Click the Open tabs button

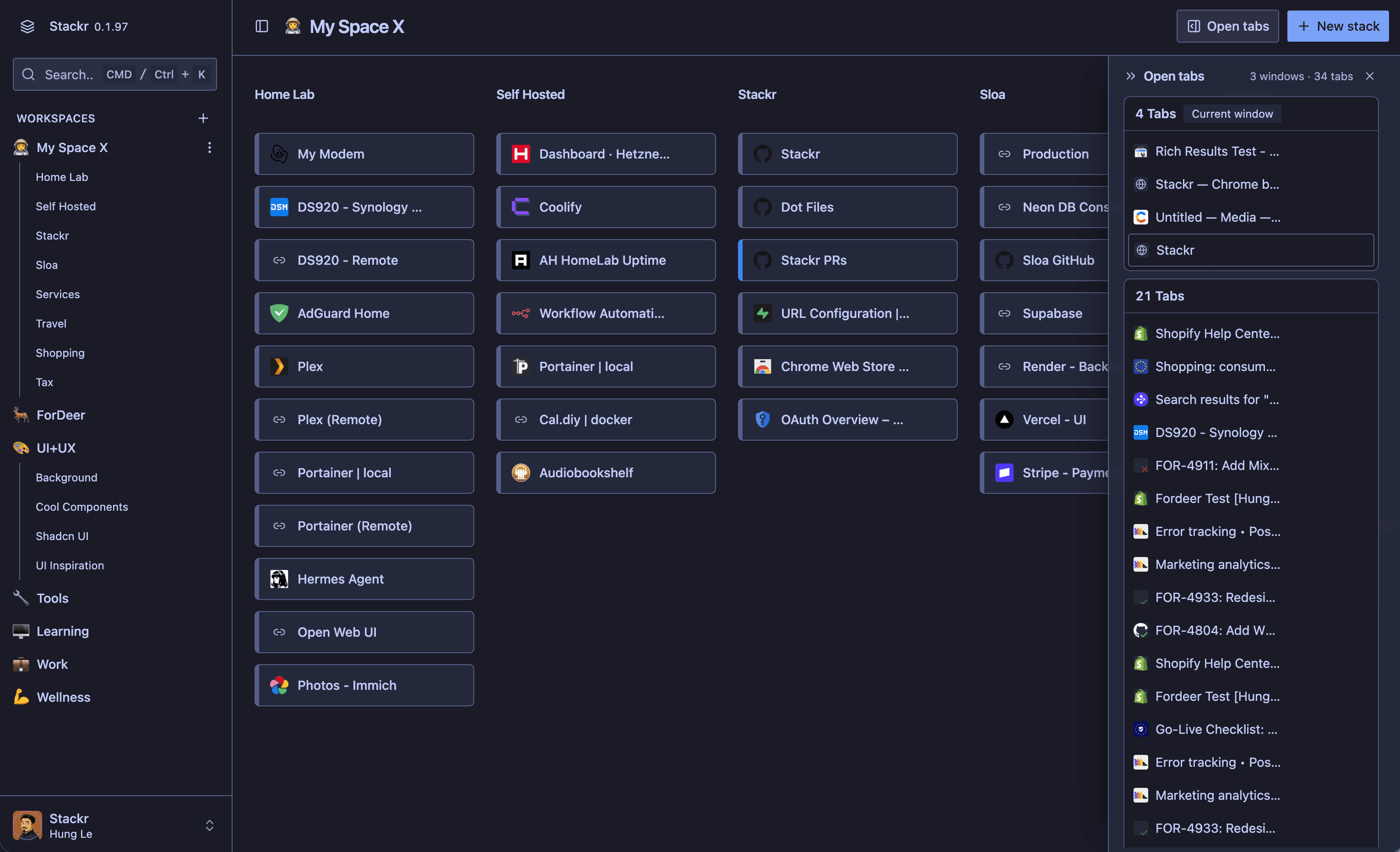click(1227, 26)
